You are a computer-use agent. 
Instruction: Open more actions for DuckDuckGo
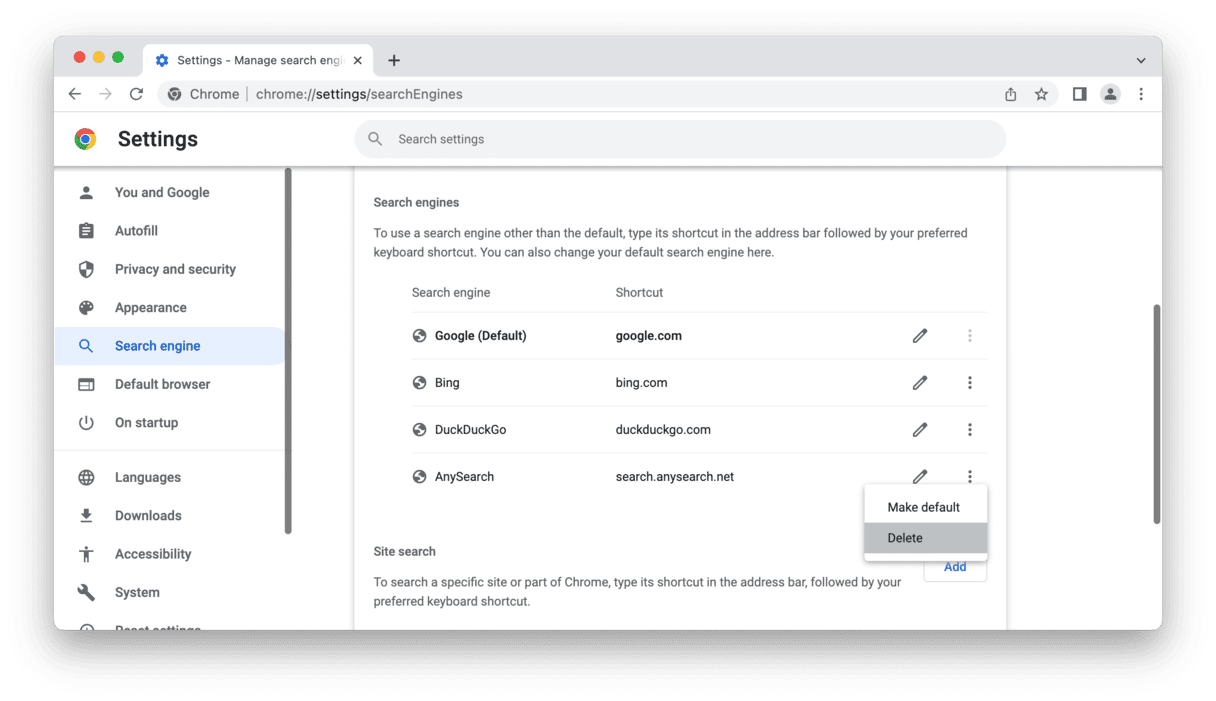(x=969, y=430)
